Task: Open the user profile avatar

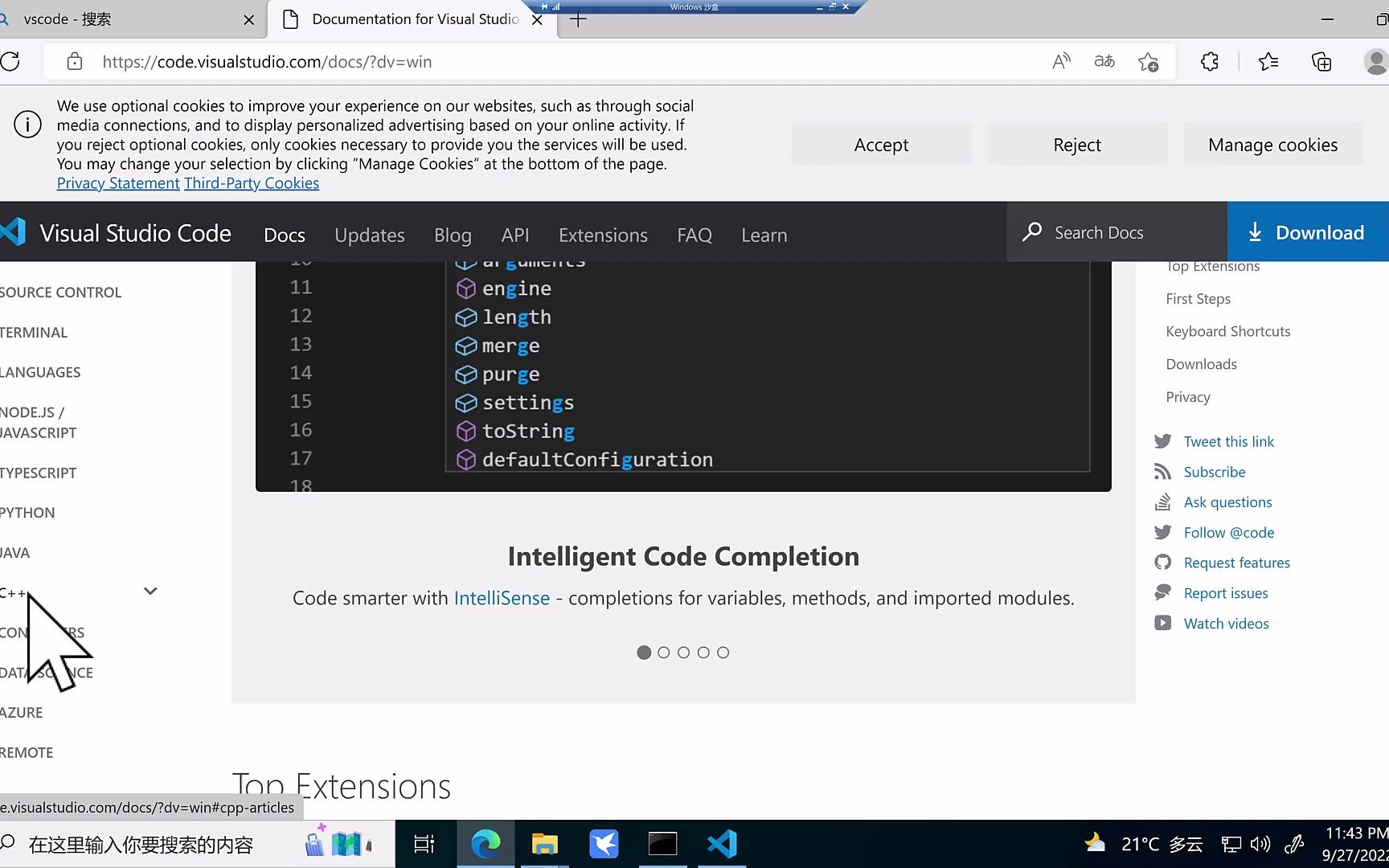Action: tap(1376, 61)
